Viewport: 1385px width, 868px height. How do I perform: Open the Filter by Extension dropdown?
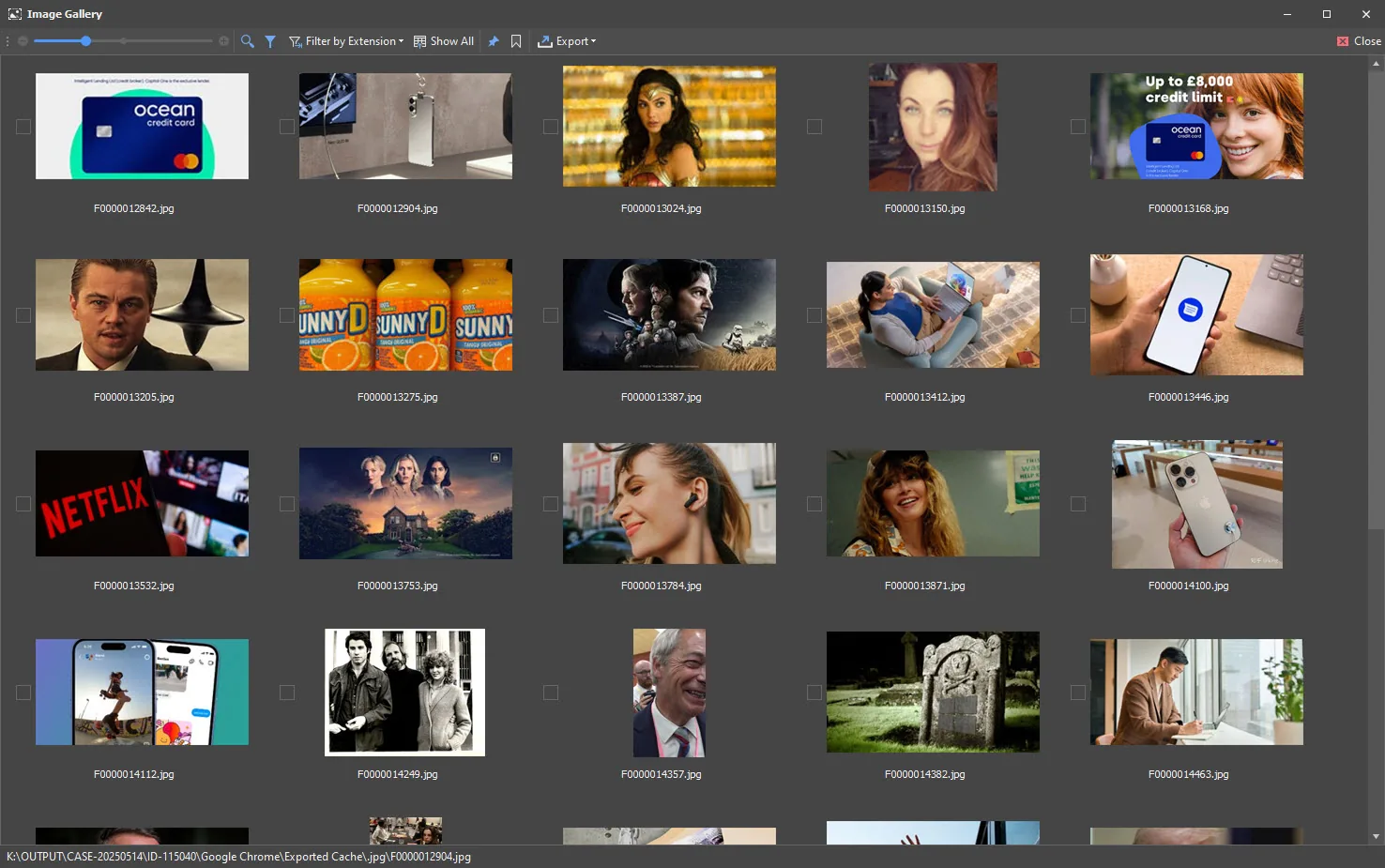tap(346, 41)
